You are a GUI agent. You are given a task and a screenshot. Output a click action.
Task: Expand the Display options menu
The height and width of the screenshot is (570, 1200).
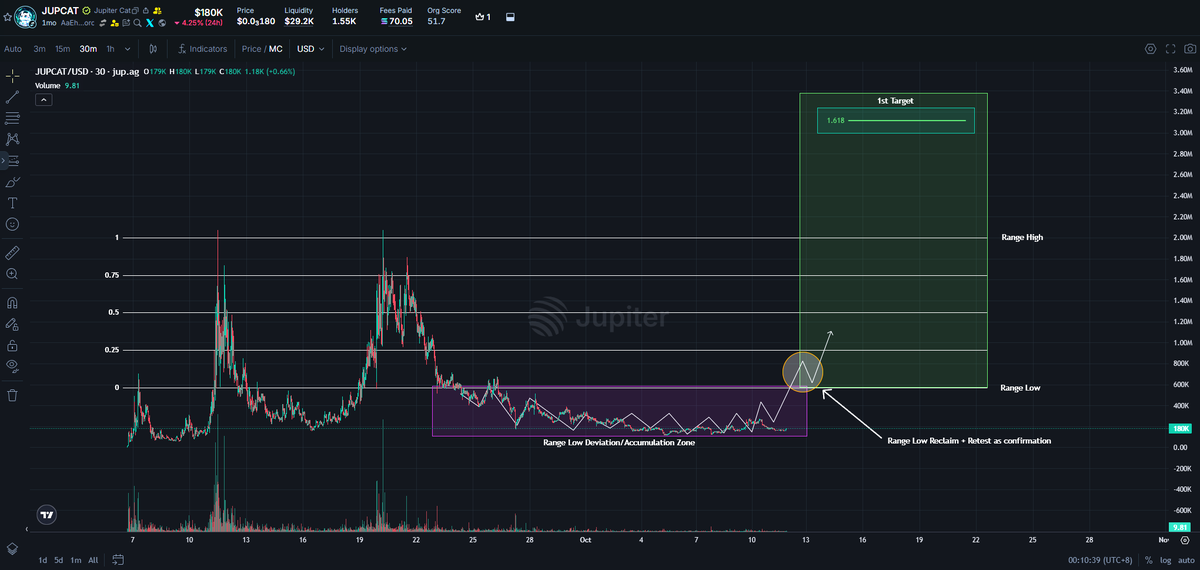pyautogui.click(x=372, y=49)
